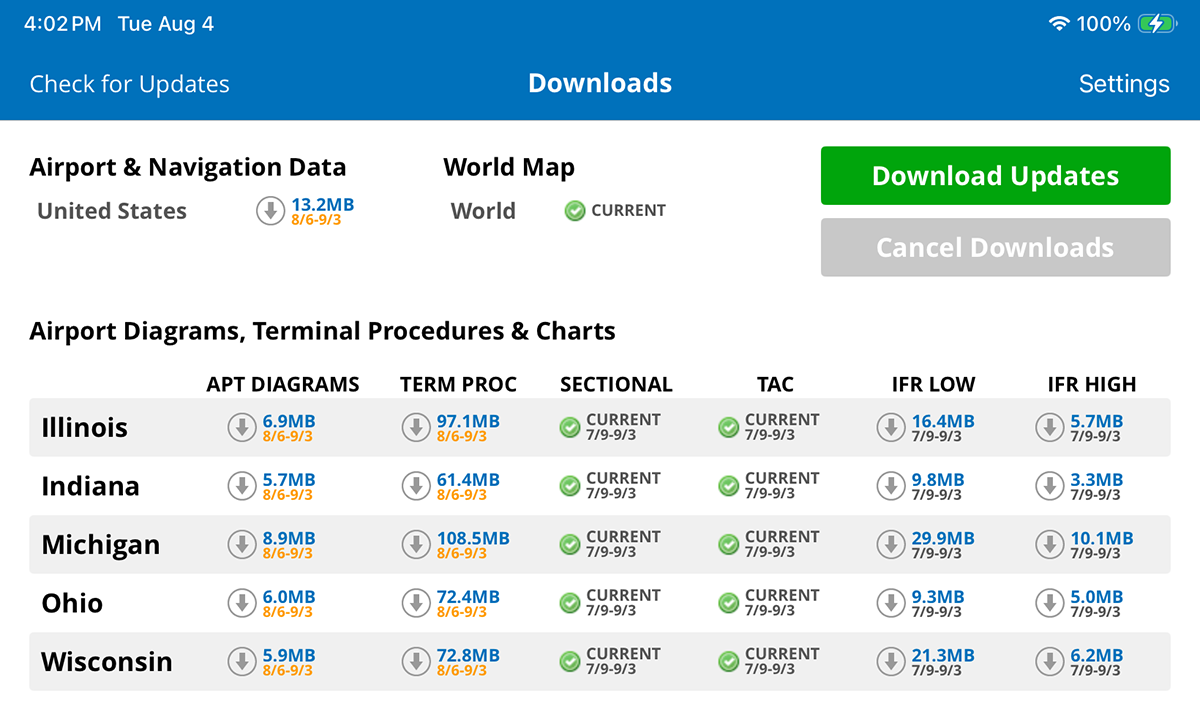Download Indiana IFR Low arrow icon
The image size is (1200, 715).
pyautogui.click(x=891, y=487)
